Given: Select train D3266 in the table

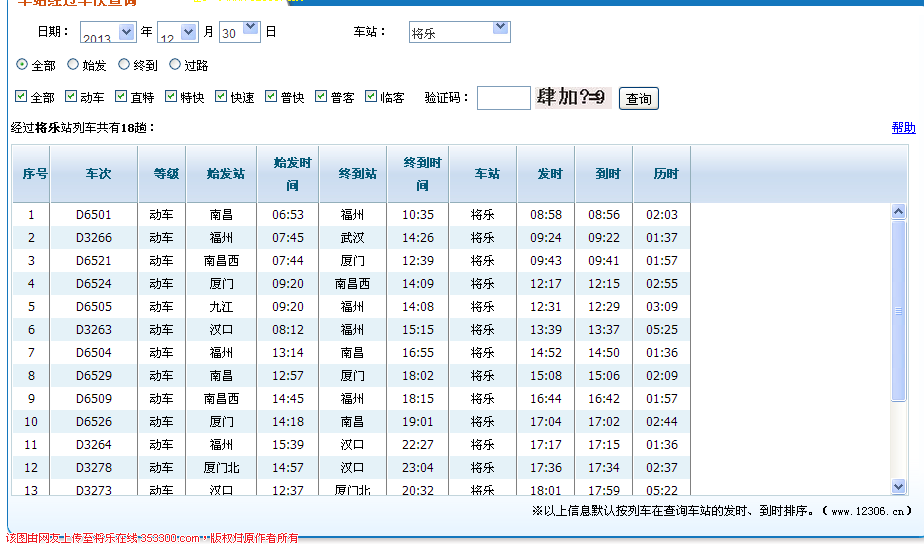Looking at the screenshot, I should point(94,237).
